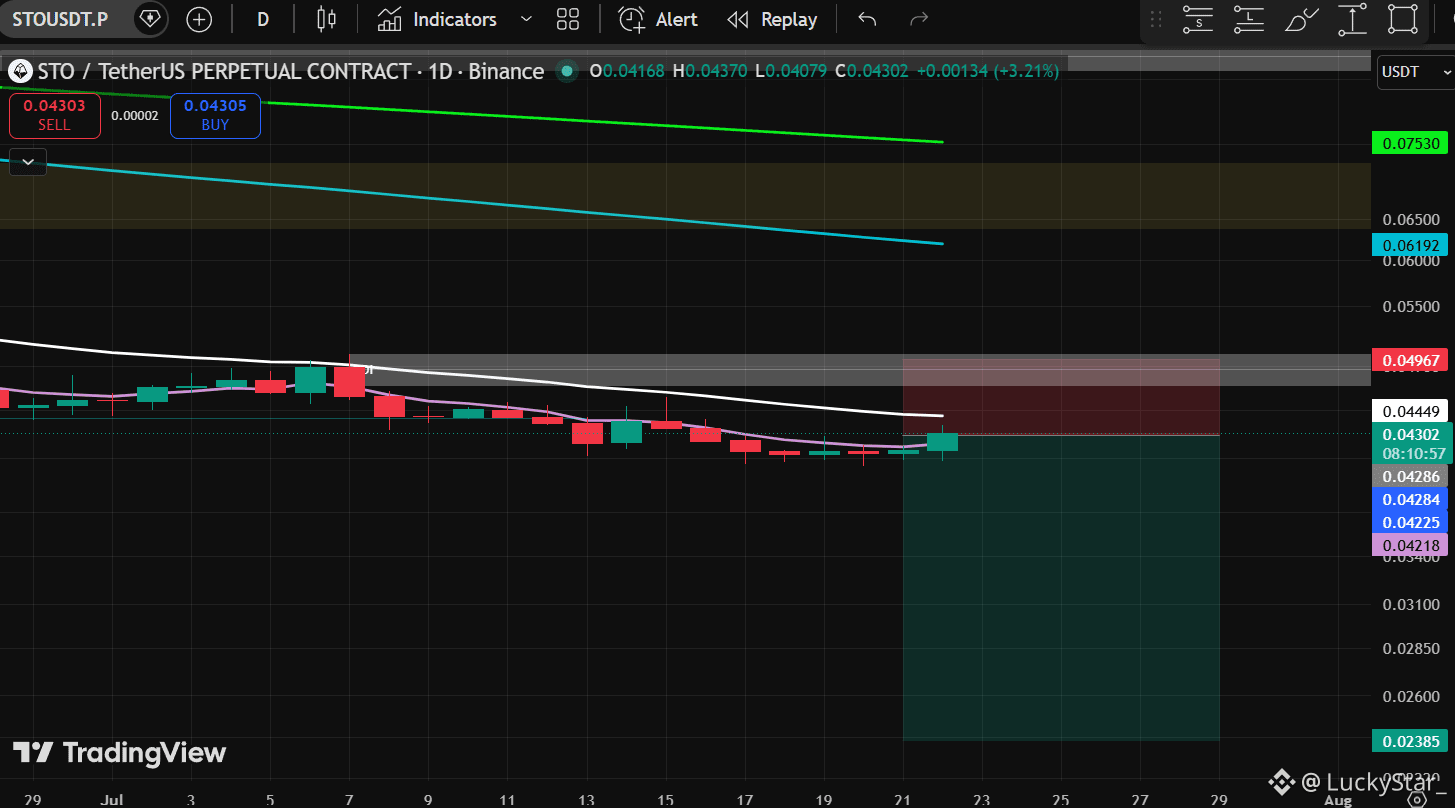The width and height of the screenshot is (1455, 808).
Task: Create a new Alert
Action: (657, 19)
